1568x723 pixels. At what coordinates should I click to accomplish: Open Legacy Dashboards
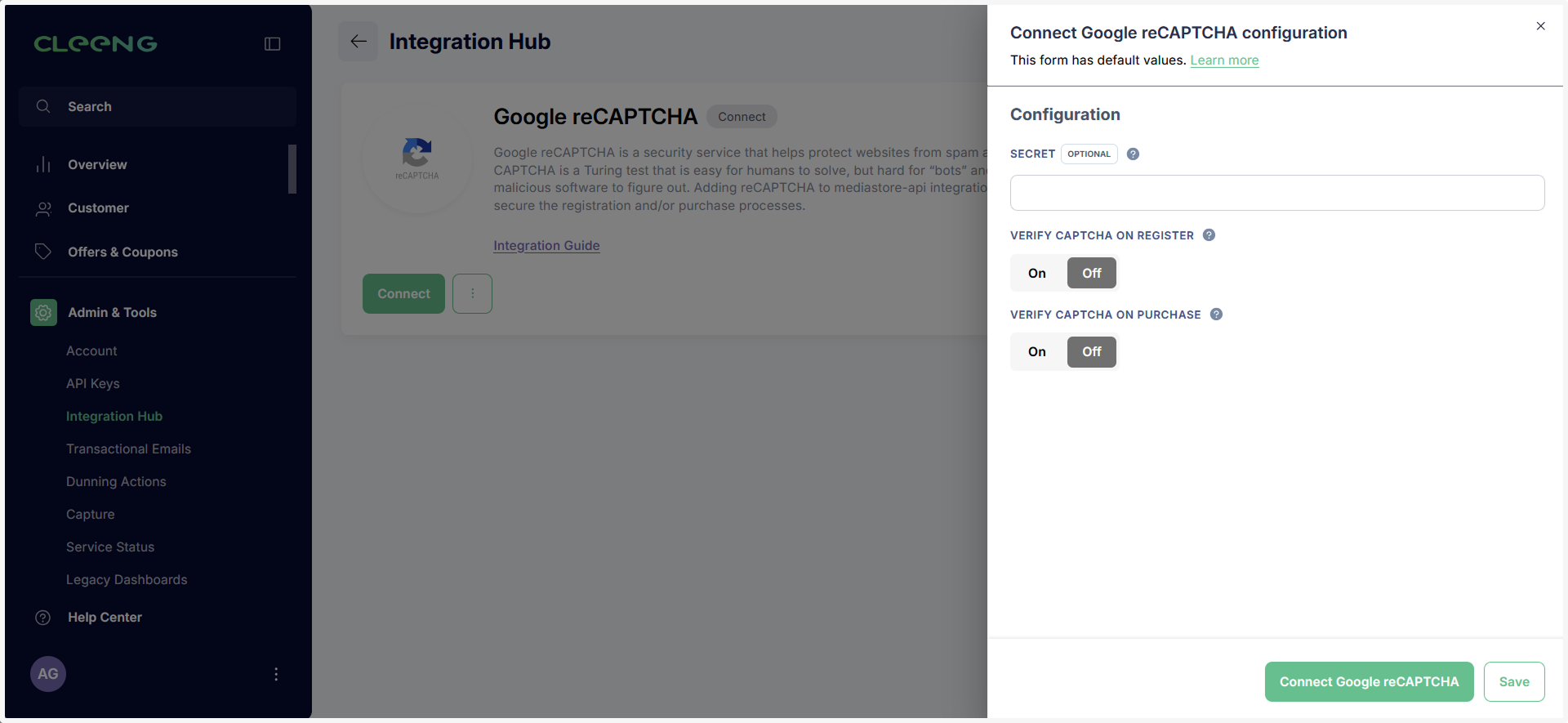pyautogui.click(x=127, y=580)
